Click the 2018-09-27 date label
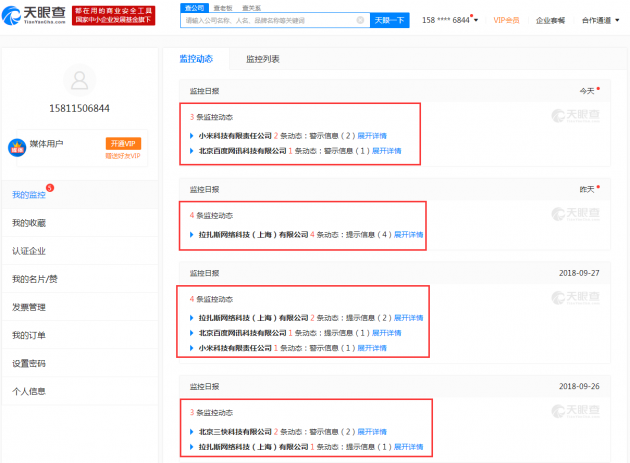630x463 pixels. tap(579, 273)
